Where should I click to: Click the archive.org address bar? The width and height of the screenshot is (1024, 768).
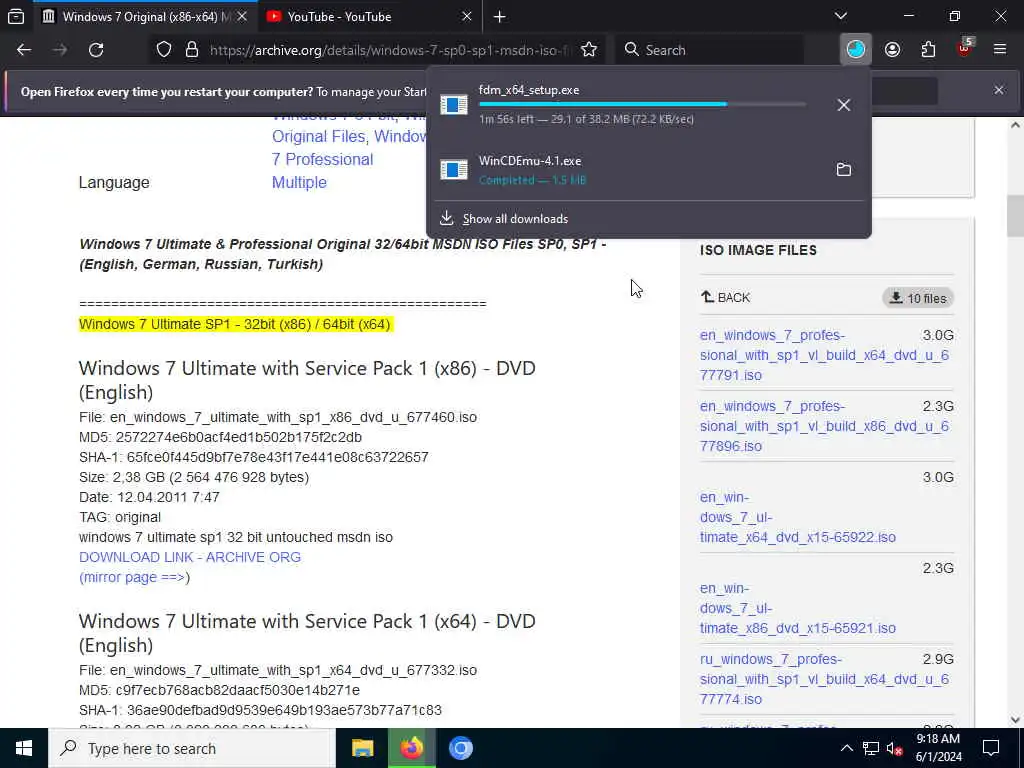point(390,50)
